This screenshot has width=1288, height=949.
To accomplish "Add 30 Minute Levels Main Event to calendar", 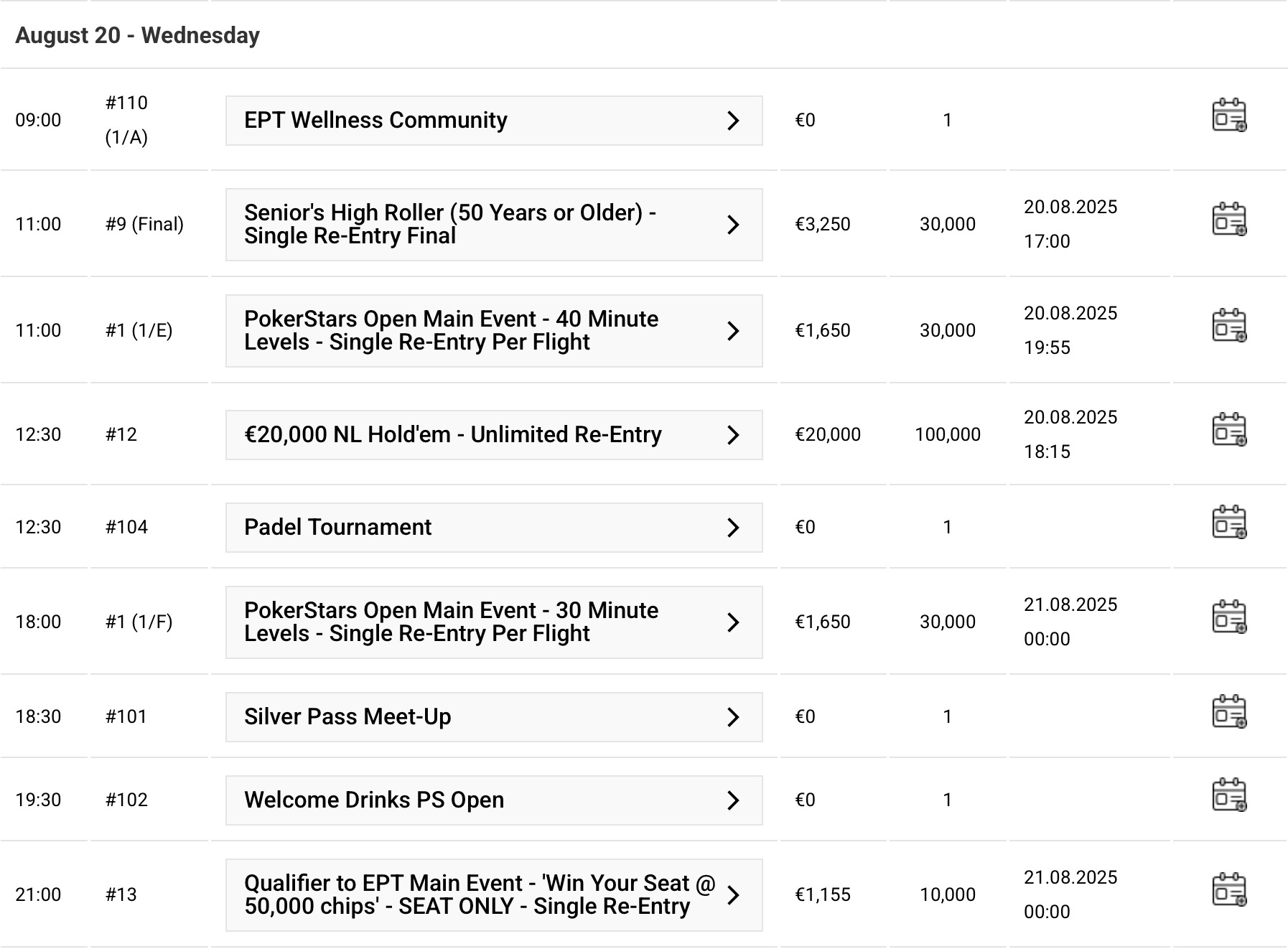I will (1229, 617).
